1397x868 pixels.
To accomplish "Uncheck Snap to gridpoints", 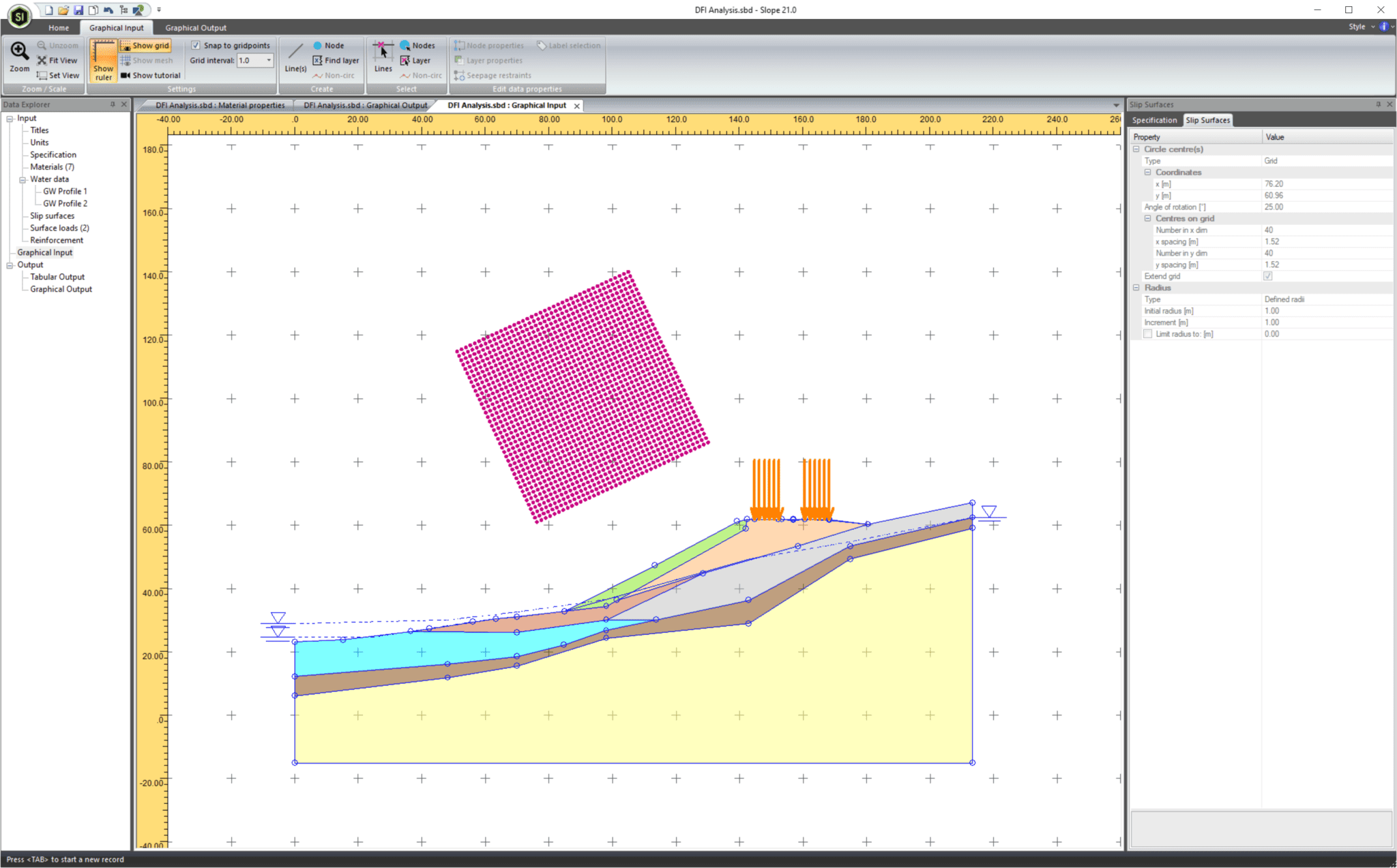I will (197, 45).
